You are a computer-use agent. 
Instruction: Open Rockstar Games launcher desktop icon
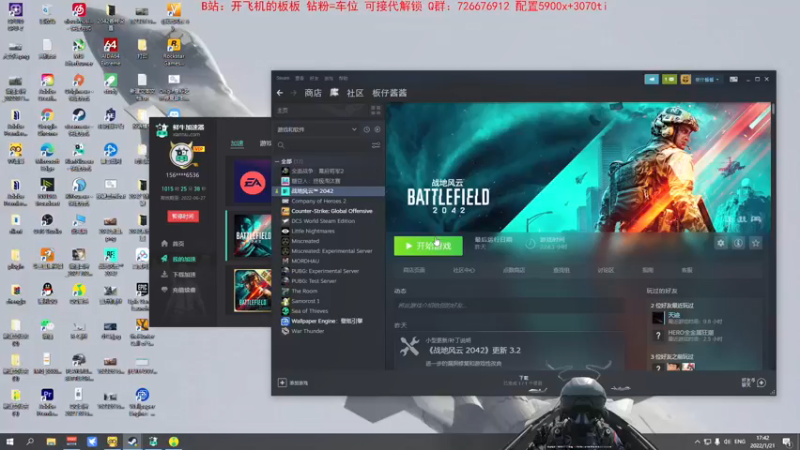(174, 53)
